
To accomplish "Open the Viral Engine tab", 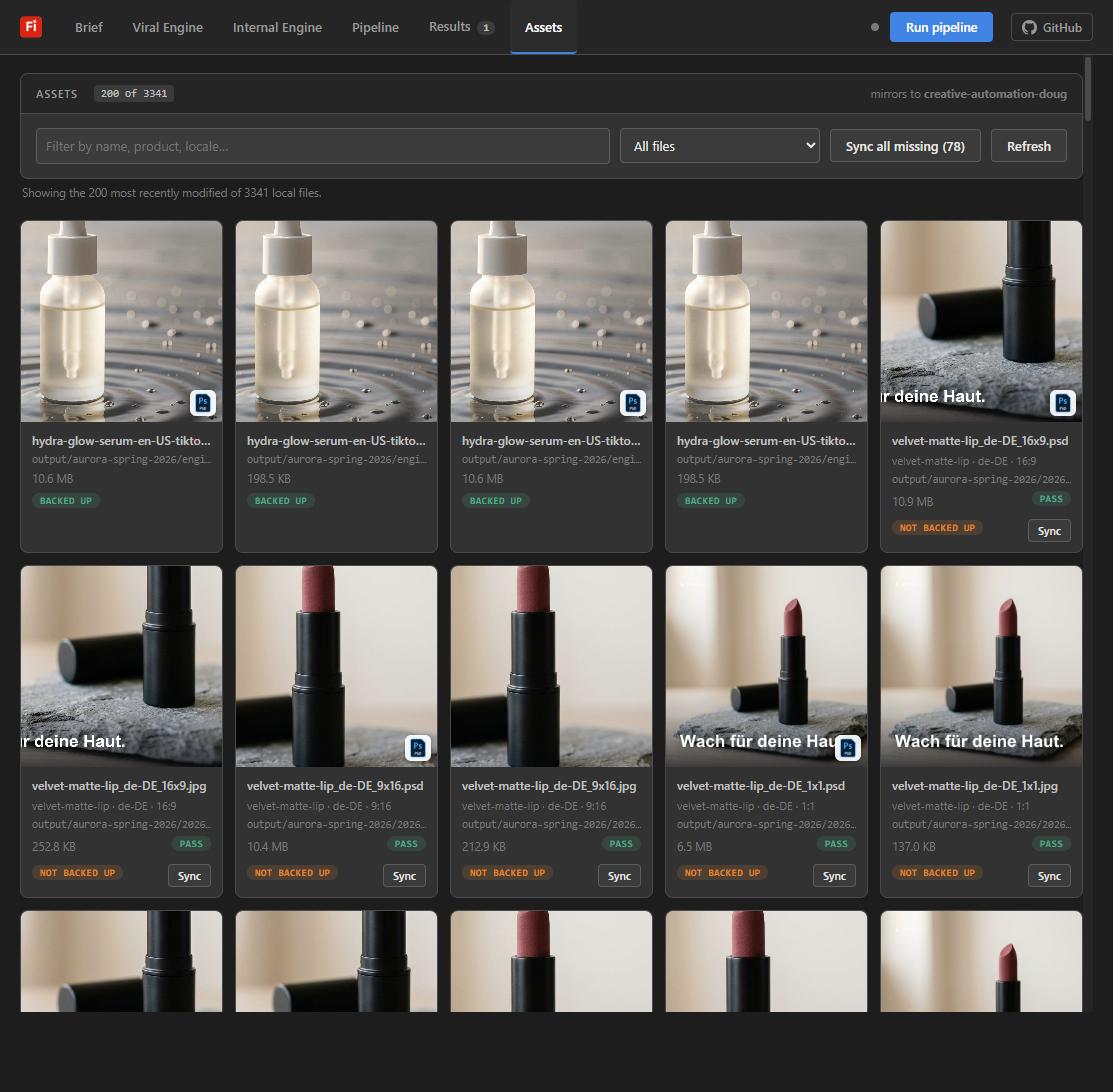I will pos(168,28).
